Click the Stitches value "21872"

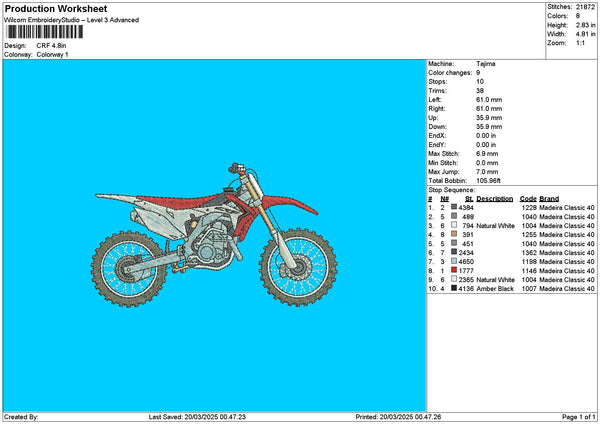coord(585,7)
